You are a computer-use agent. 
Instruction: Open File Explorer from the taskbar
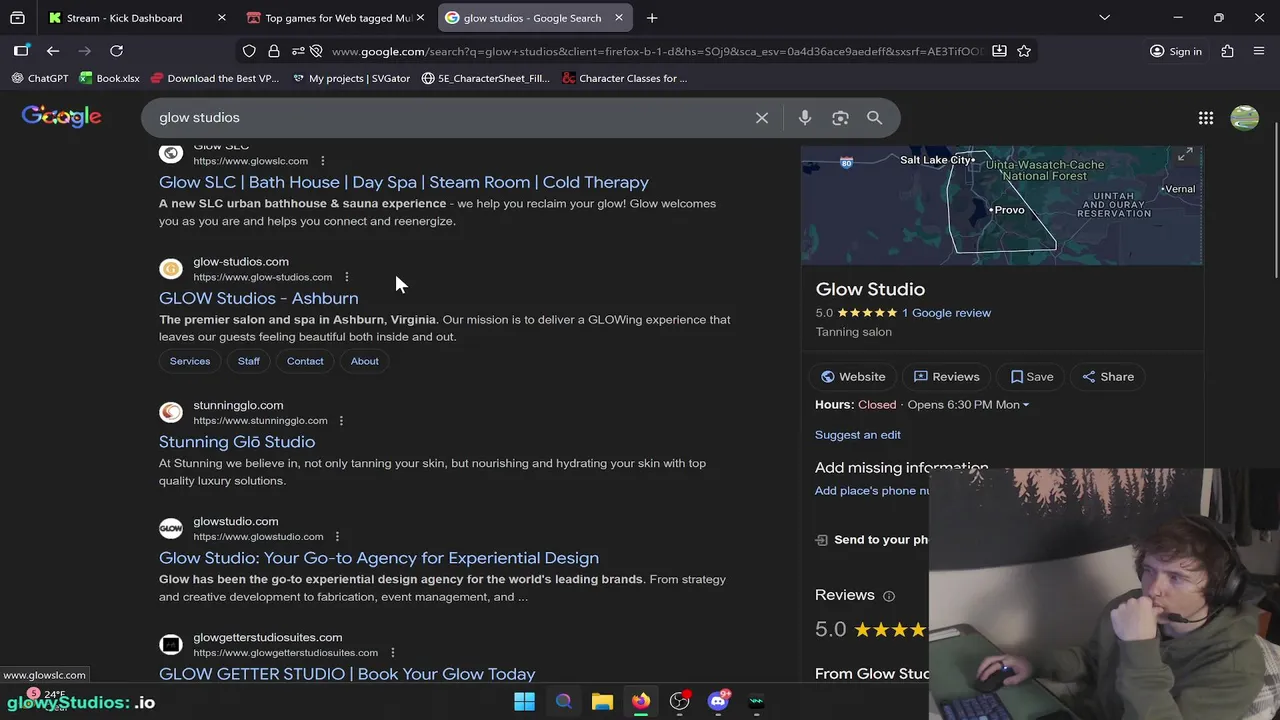[x=602, y=701]
